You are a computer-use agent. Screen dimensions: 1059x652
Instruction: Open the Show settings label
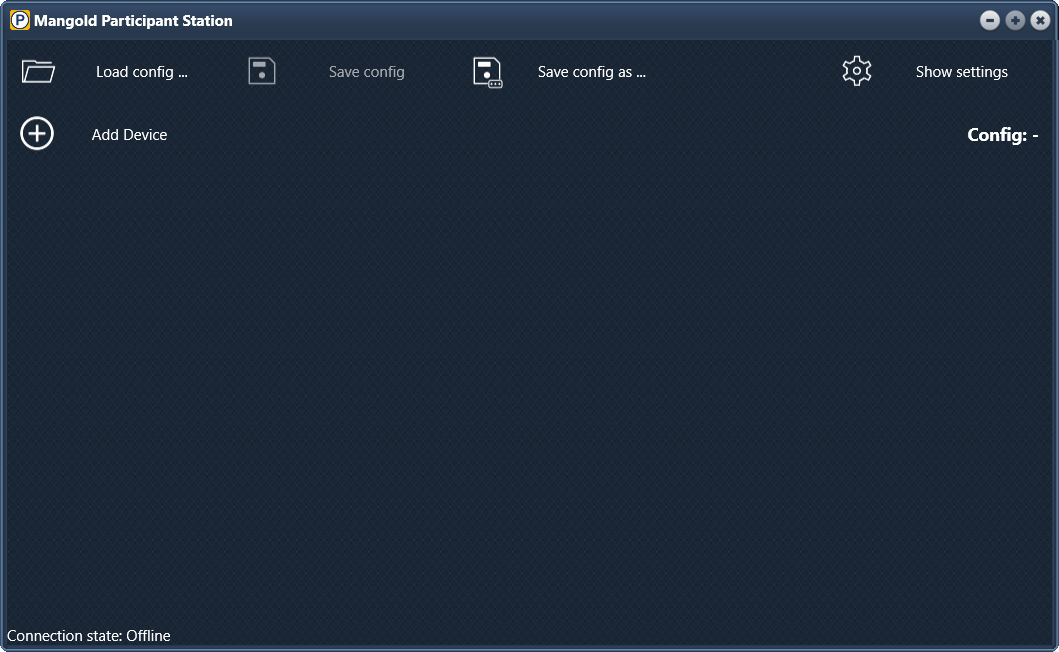click(962, 72)
